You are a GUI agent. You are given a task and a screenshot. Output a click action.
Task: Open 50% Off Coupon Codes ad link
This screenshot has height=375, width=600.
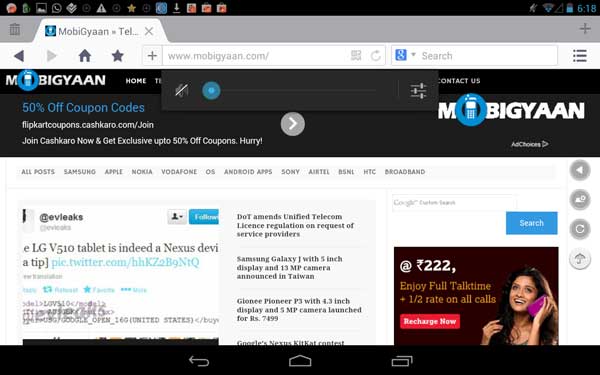click(x=83, y=108)
